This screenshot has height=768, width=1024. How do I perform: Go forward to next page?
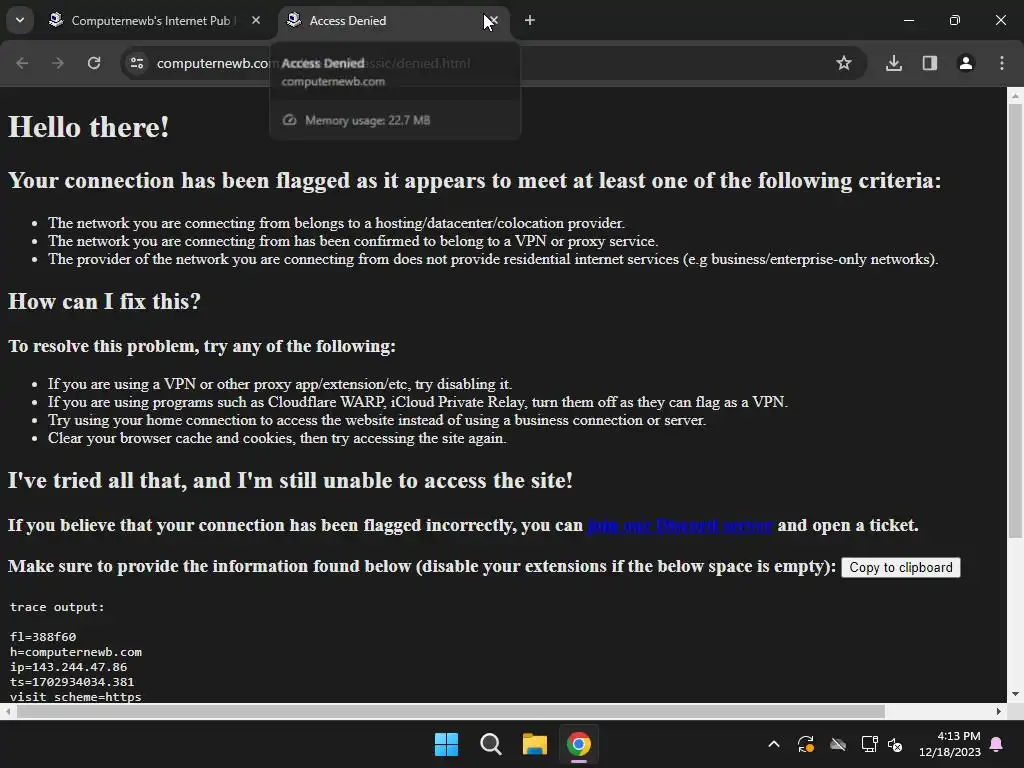click(58, 63)
